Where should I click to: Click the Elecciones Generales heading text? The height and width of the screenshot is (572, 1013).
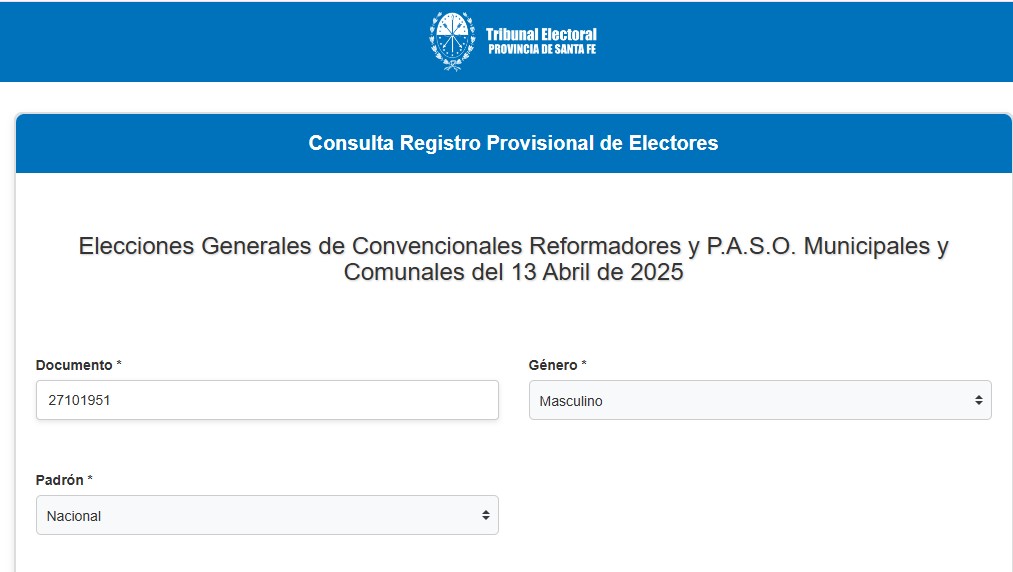[x=513, y=246]
